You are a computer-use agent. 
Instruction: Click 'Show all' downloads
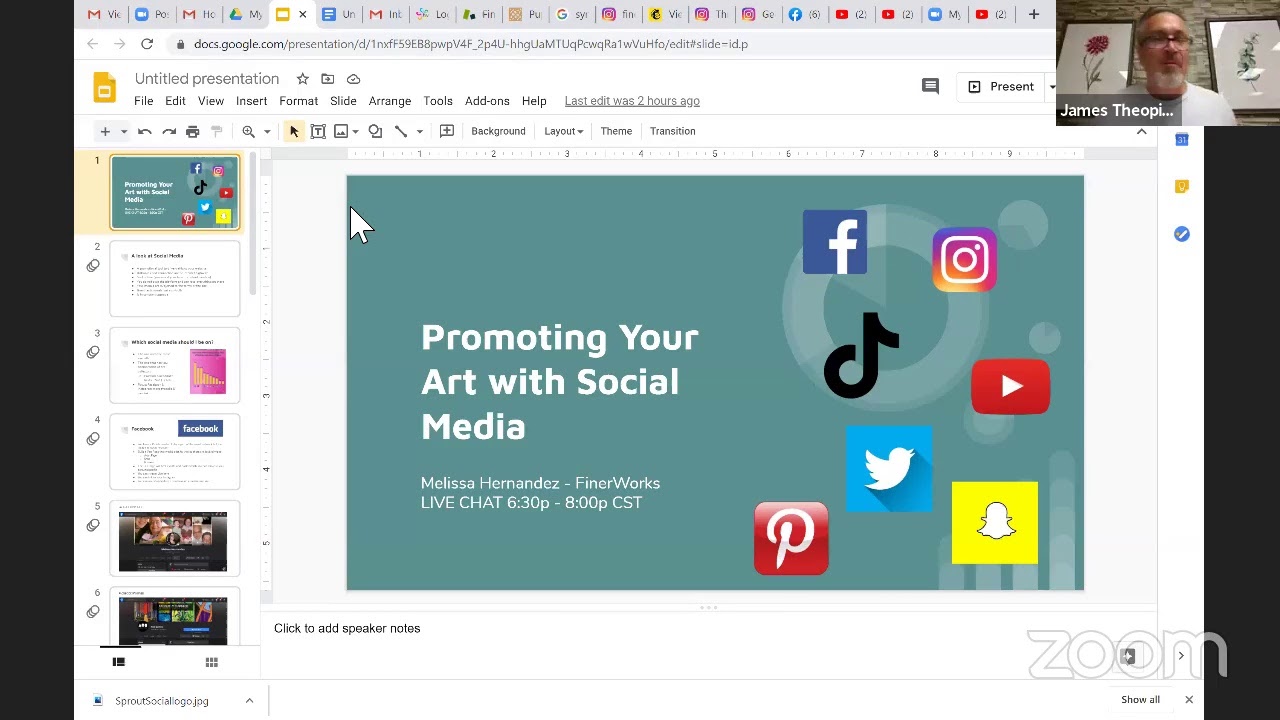click(x=1140, y=700)
